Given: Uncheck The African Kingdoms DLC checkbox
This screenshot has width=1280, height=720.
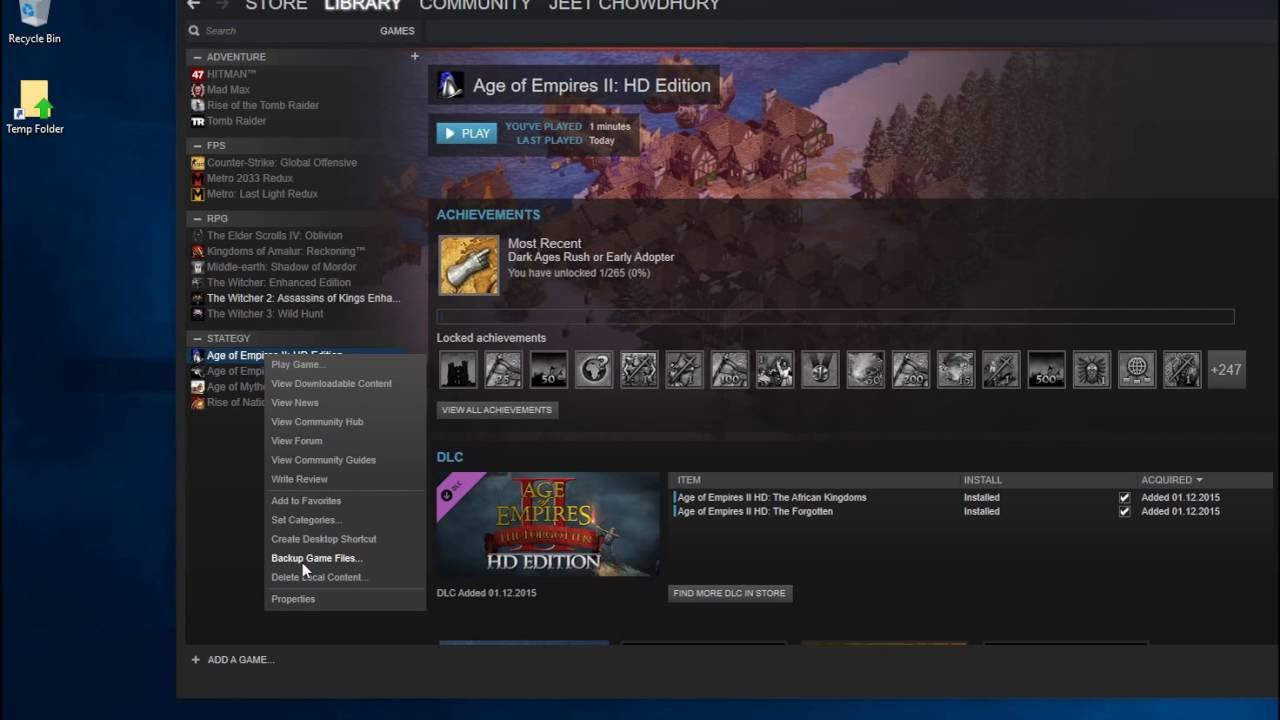Looking at the screenshot, I should tap(1125, 497).
